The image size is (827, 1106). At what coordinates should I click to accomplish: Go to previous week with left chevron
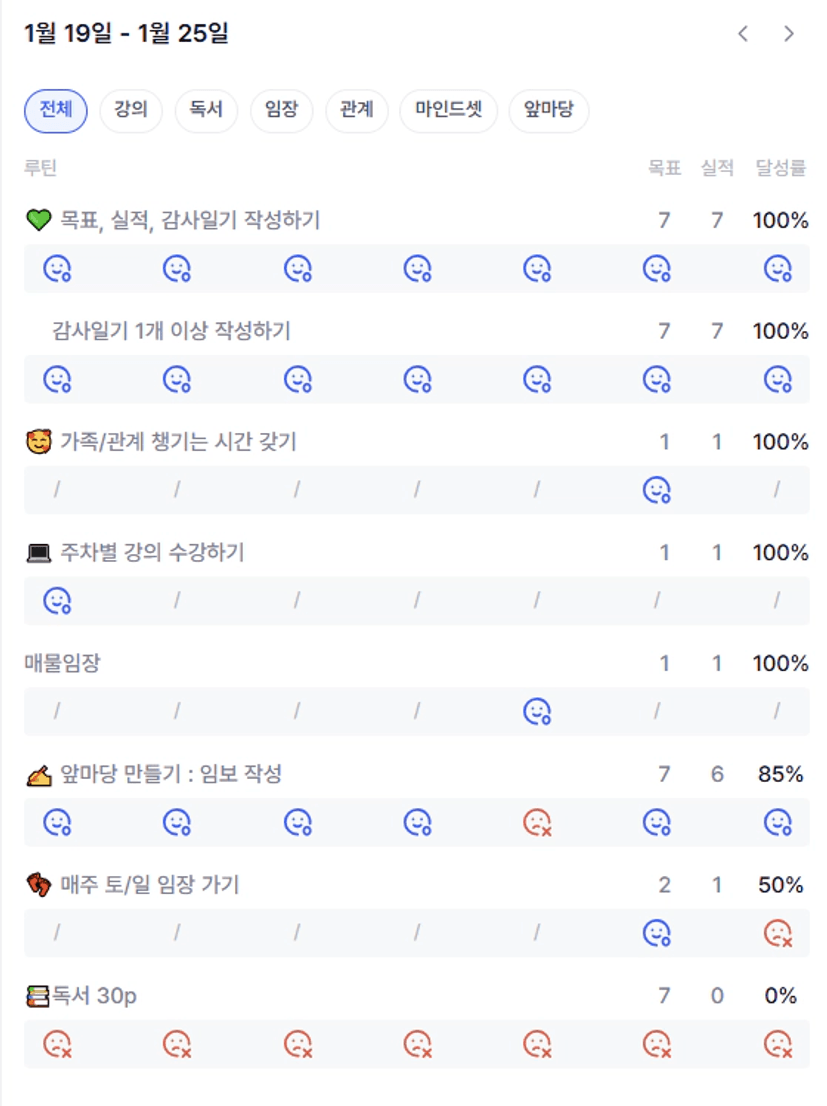743,34
